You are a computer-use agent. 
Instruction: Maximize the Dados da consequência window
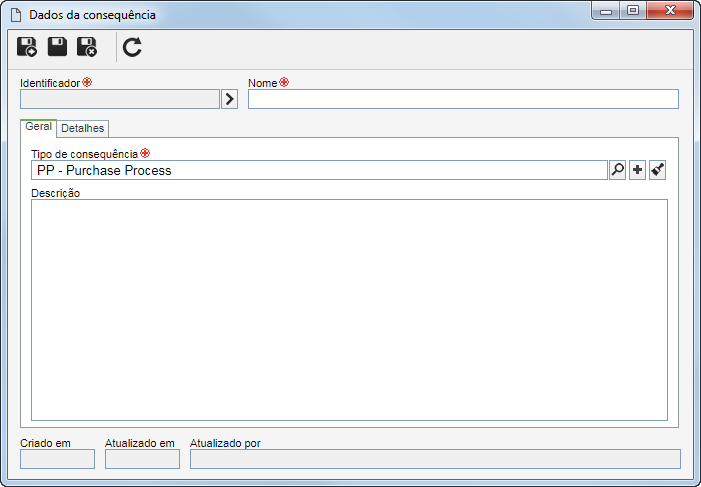pyautogui.click(x=633, y=11)
